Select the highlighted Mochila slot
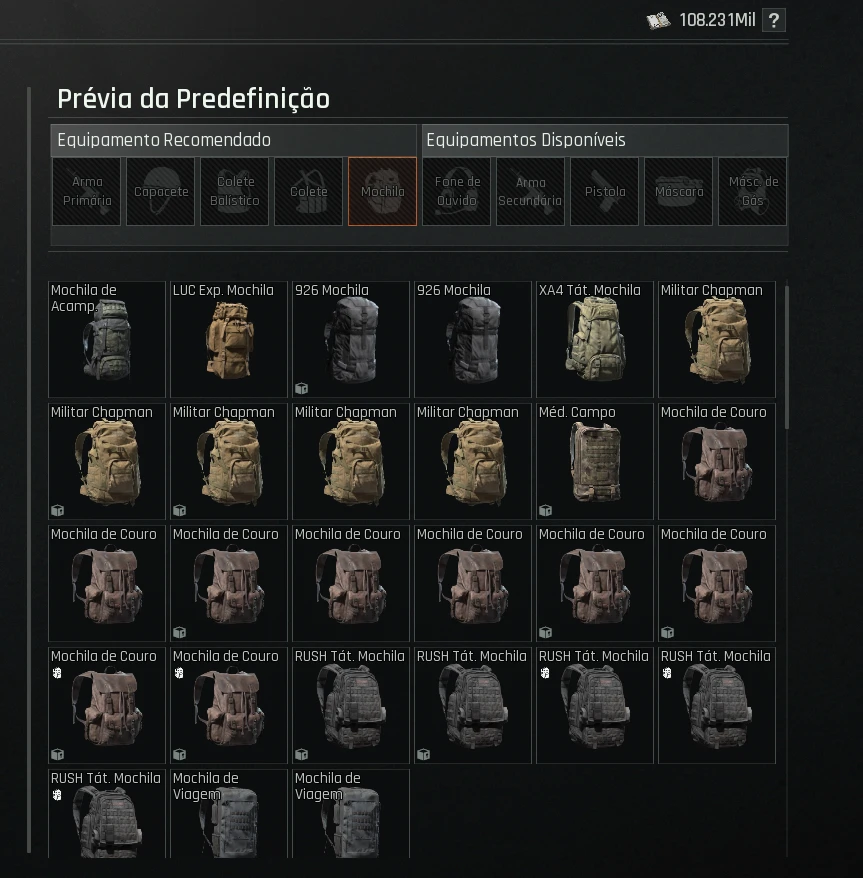 (x=382, y=192)
